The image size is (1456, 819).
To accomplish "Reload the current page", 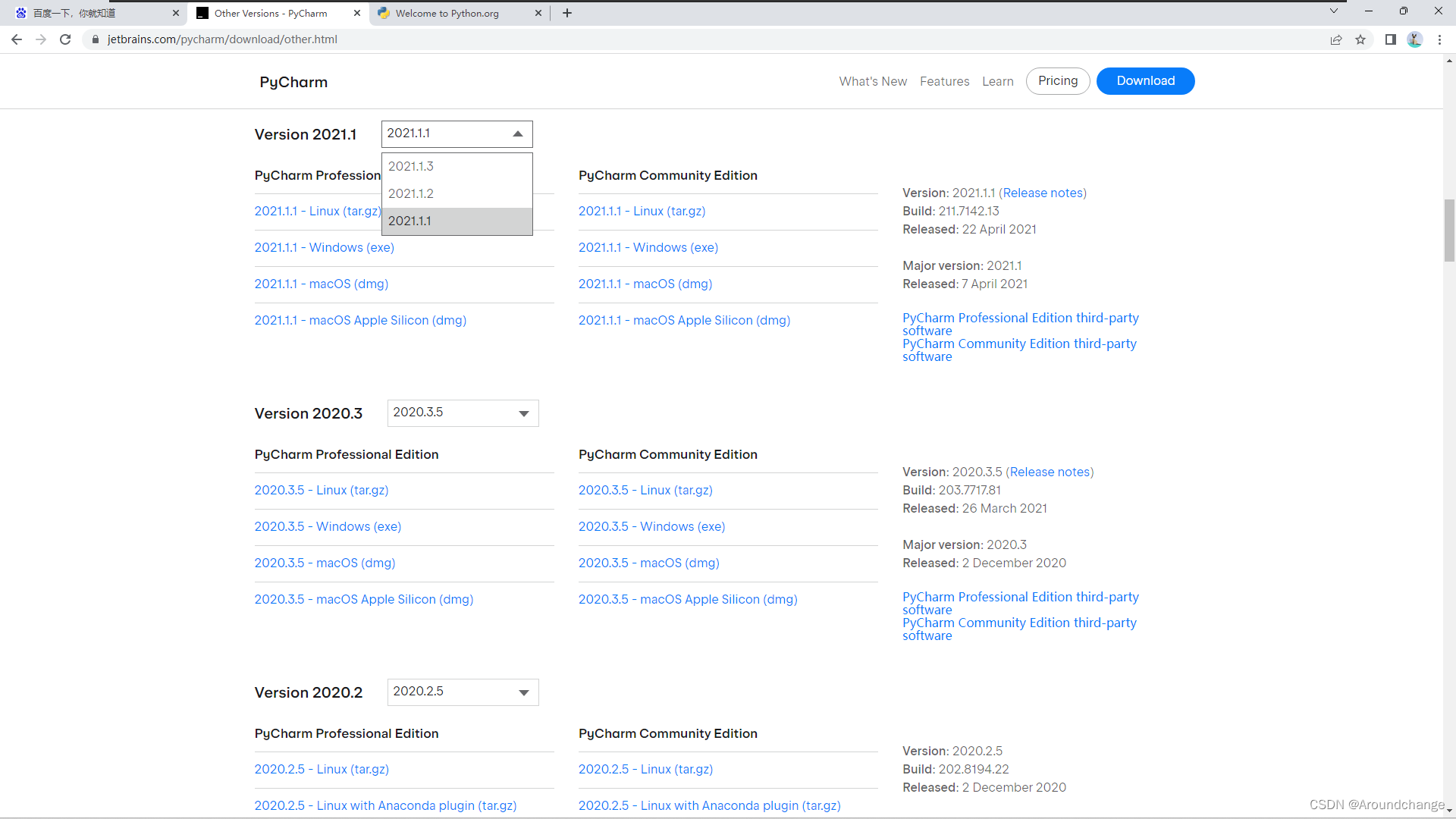I will 65,39.
